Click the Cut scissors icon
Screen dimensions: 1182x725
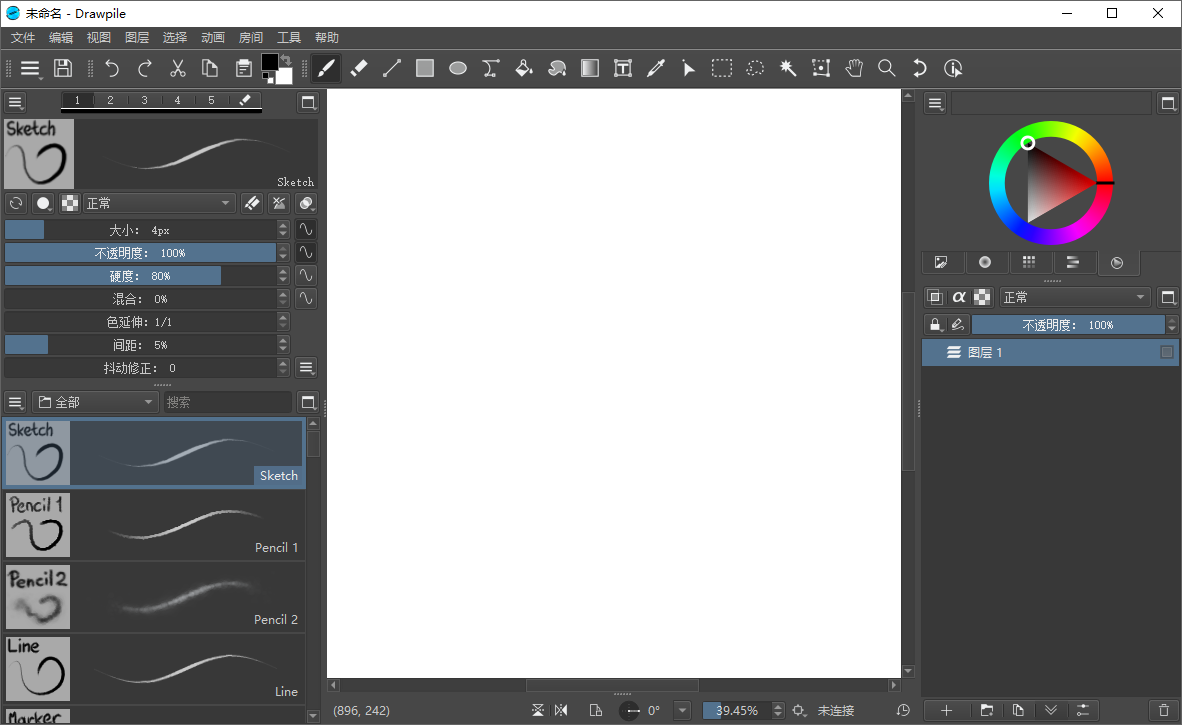point(178,69)
